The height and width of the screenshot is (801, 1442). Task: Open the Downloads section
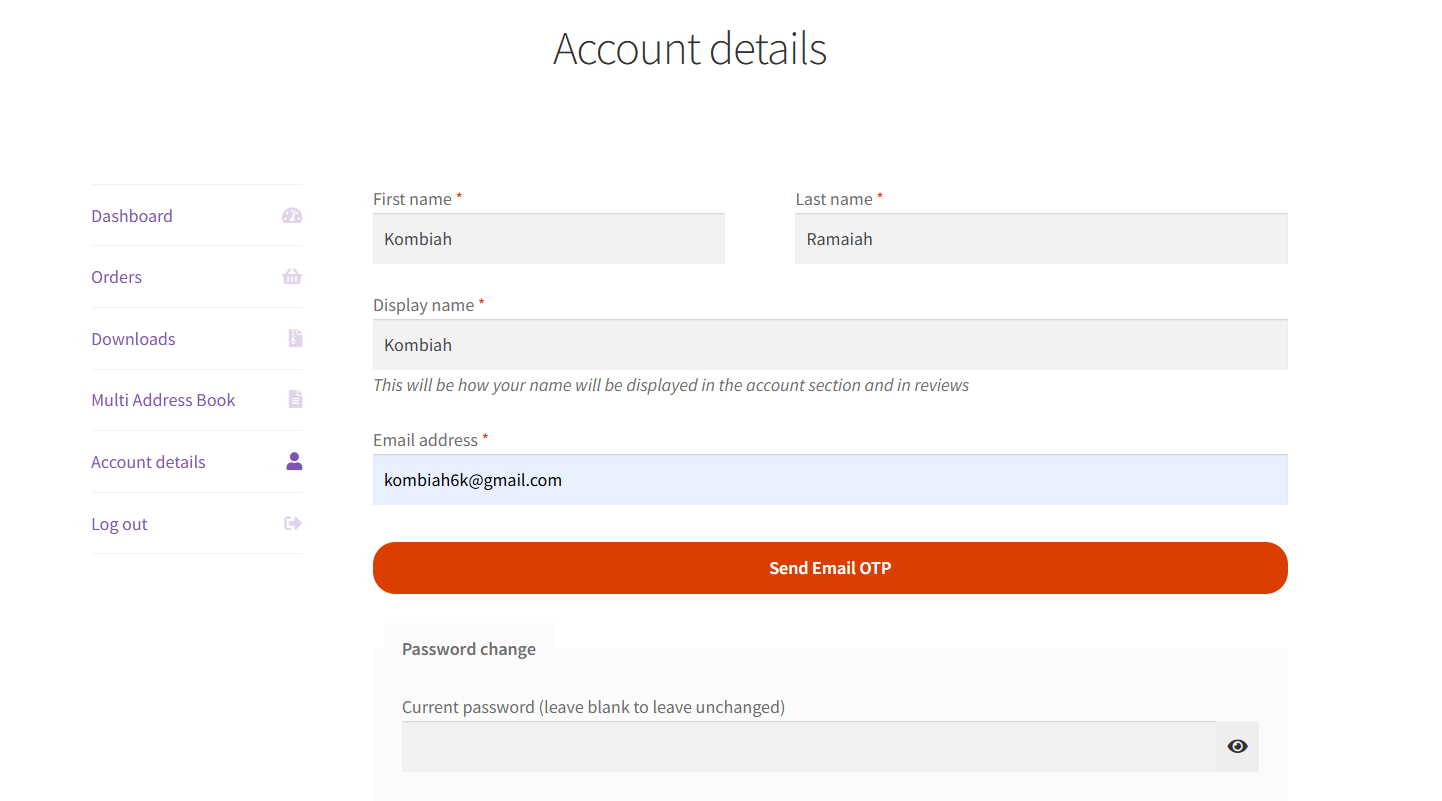point(133,339)
